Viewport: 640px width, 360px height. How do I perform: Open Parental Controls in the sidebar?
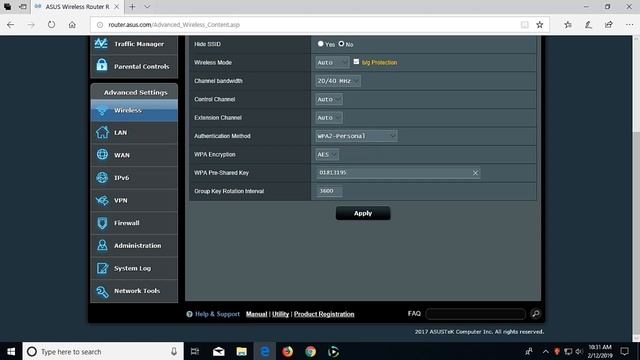pyautogui.click(x=134, y=66)
